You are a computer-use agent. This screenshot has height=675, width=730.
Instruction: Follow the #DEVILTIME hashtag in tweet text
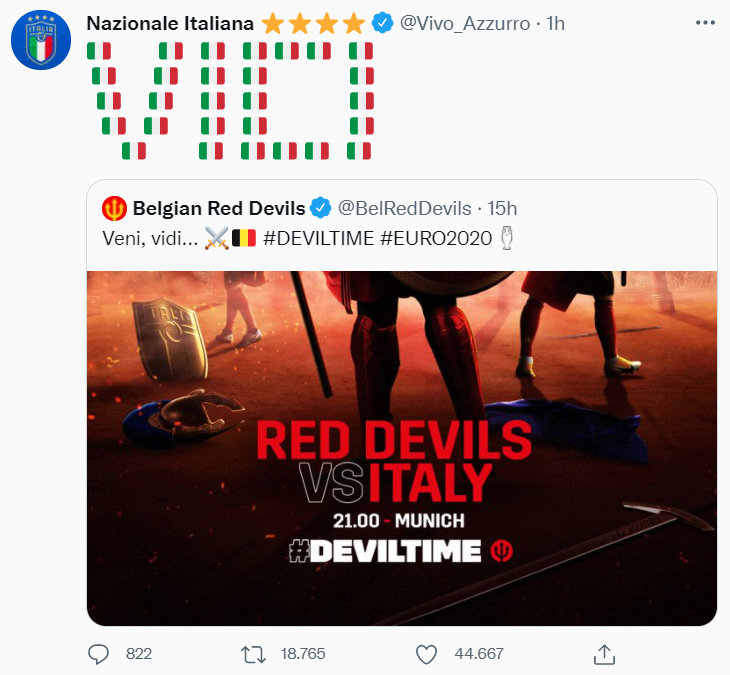tap(312, 238)
